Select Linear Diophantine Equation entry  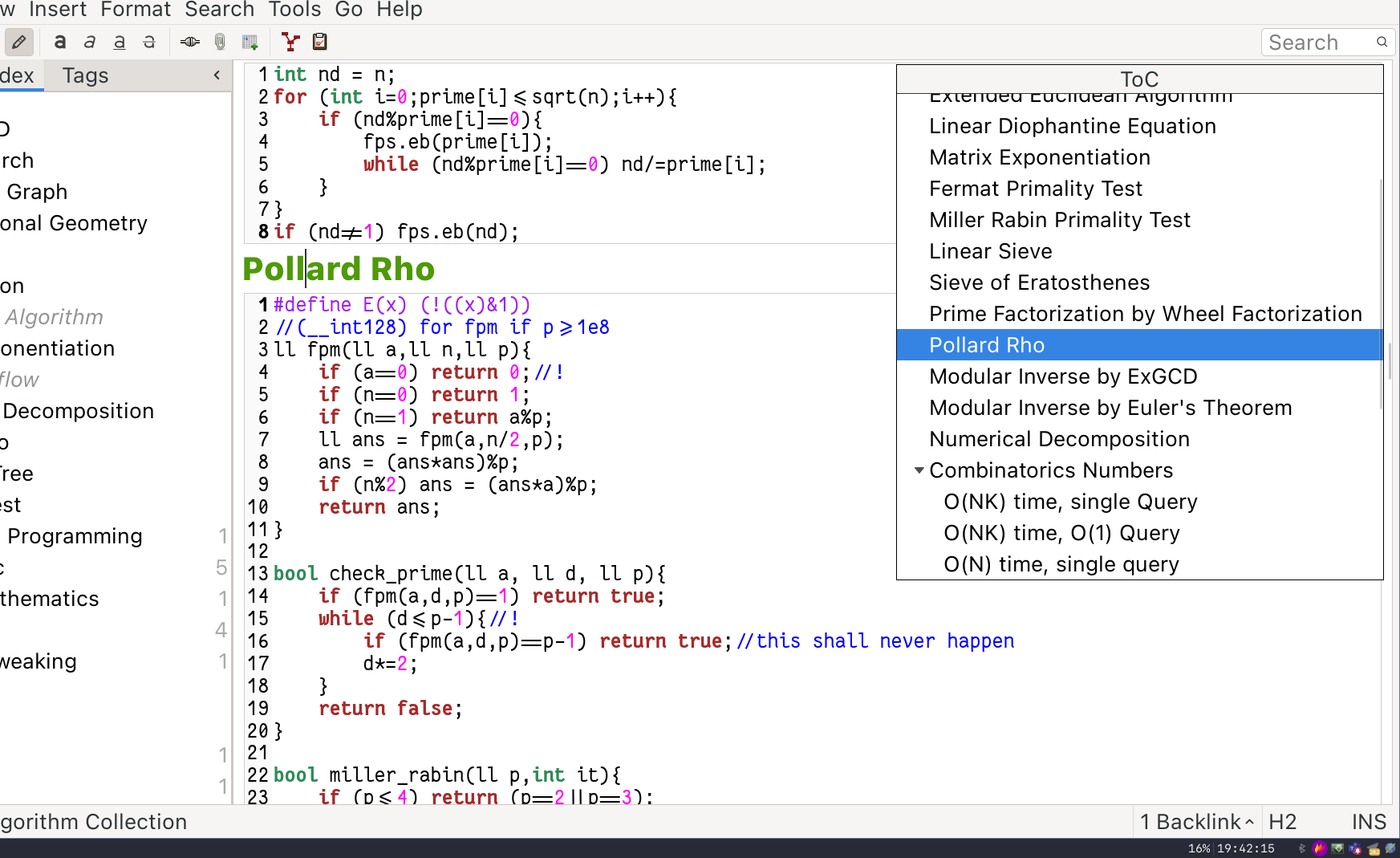[1072, 126]
